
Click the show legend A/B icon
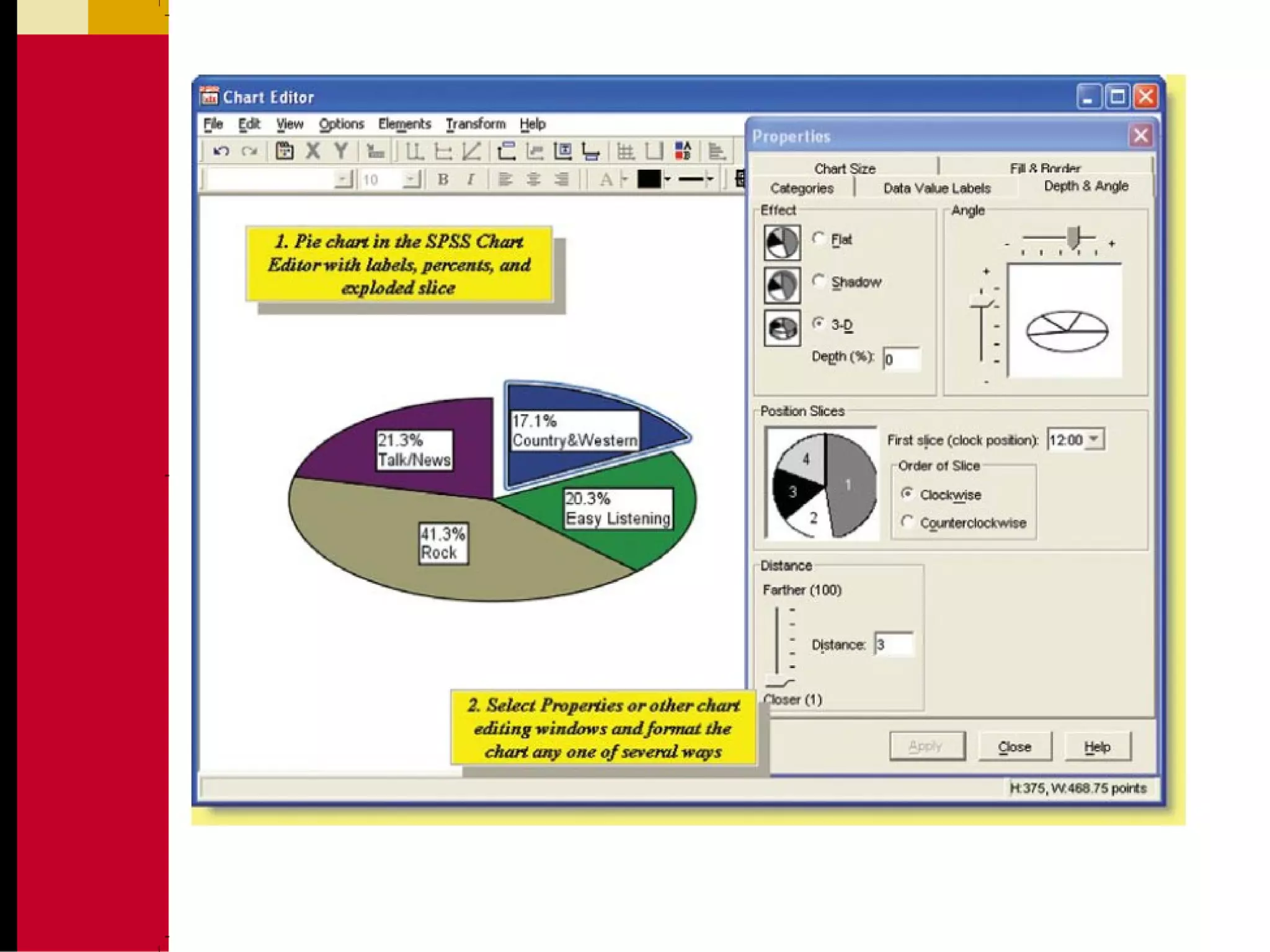[683, 151]
